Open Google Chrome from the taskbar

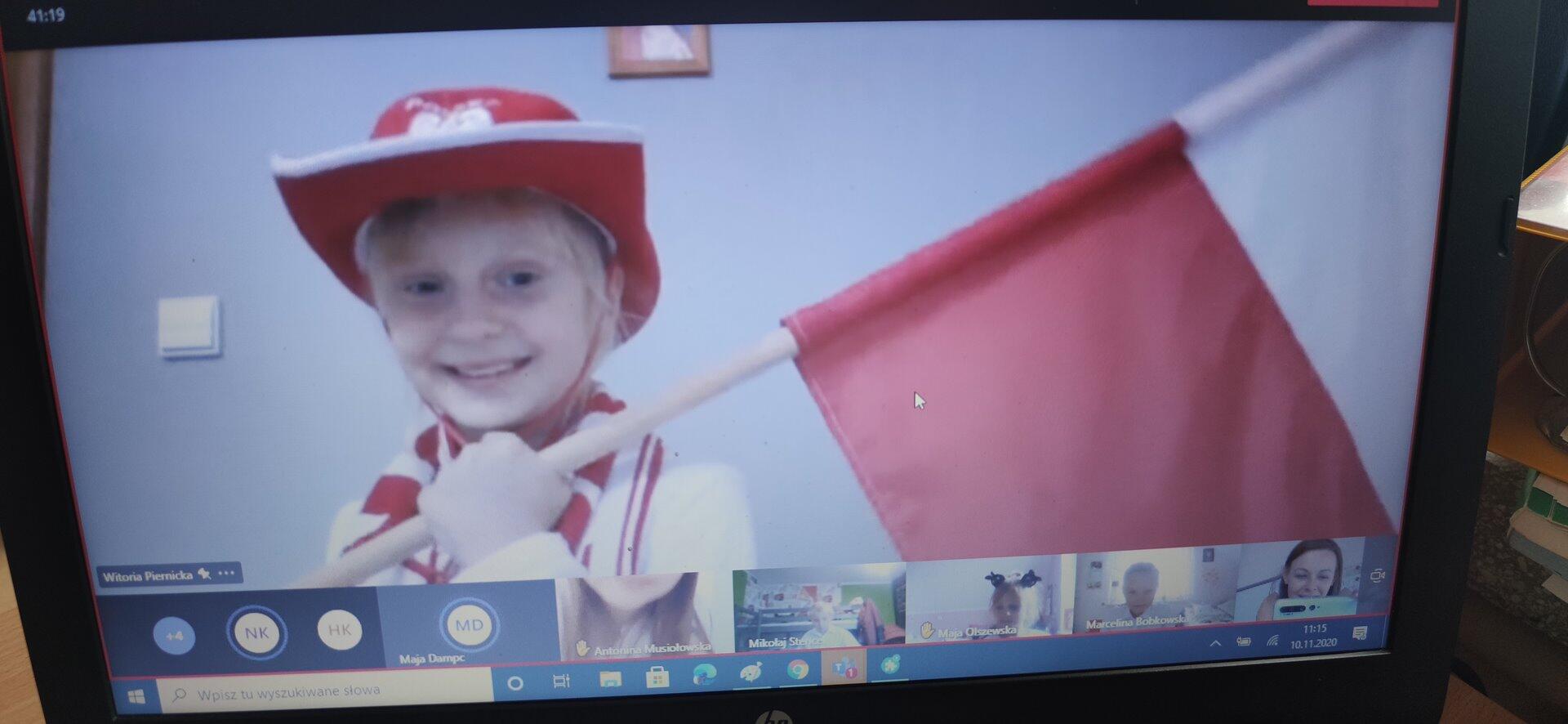tap(797, 669)
